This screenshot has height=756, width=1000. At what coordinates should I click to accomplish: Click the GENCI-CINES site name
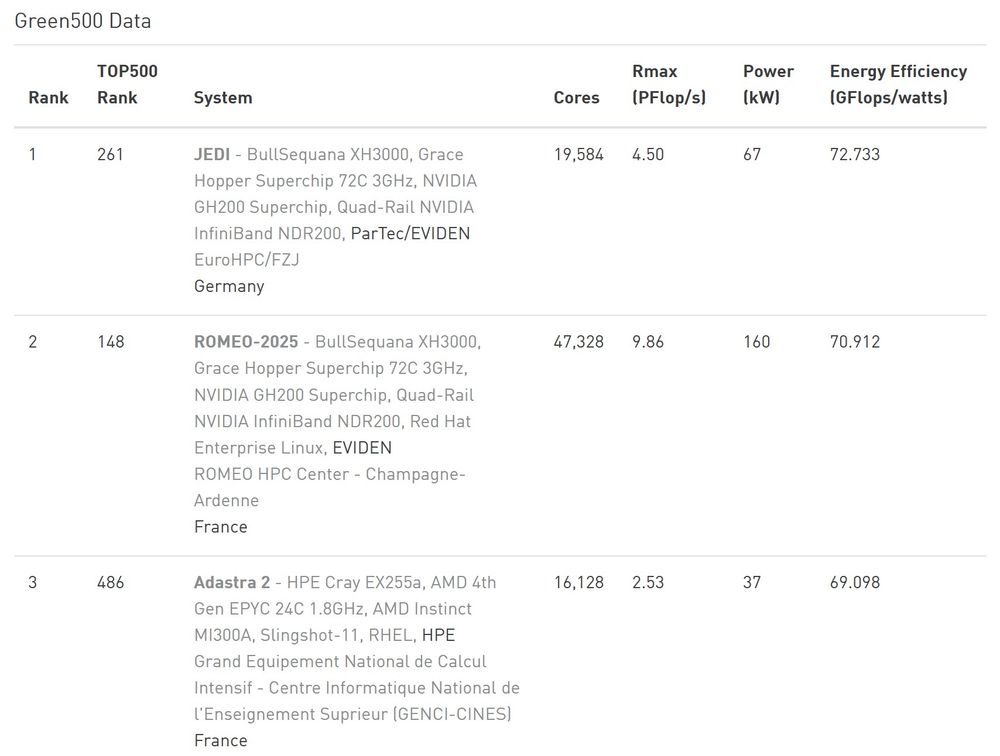357,688
